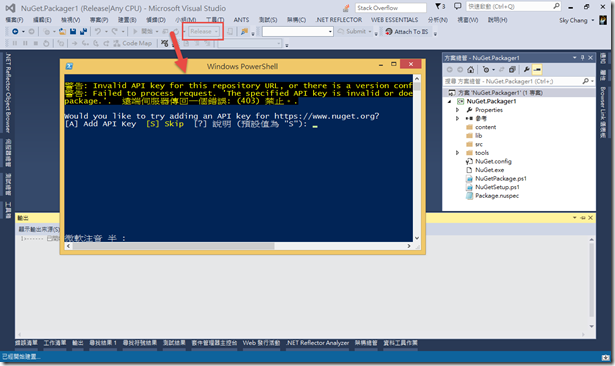Screen dimensions: 615x366
Task: Click the Solution Explorer Properties wrench icon
Action: click(x=526, y=70)
